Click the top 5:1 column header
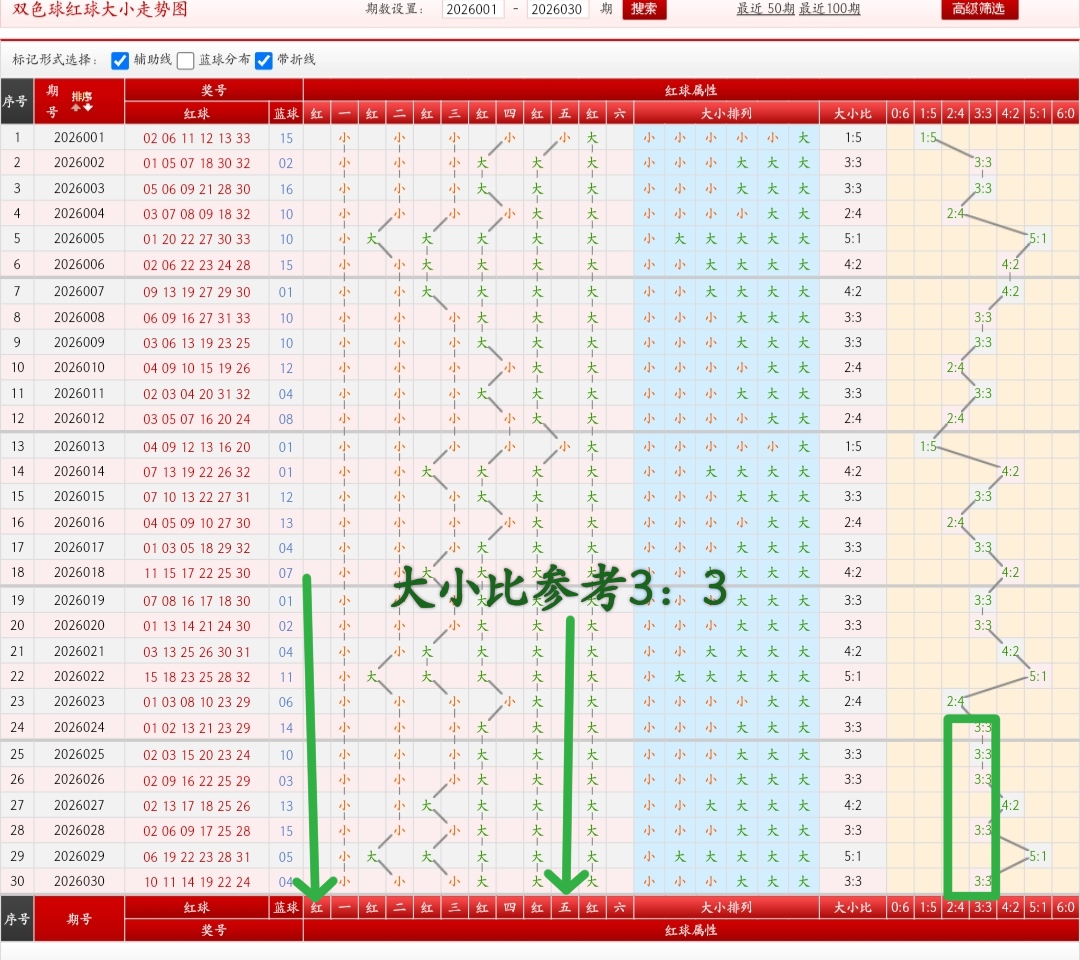 pos(1038,114)
